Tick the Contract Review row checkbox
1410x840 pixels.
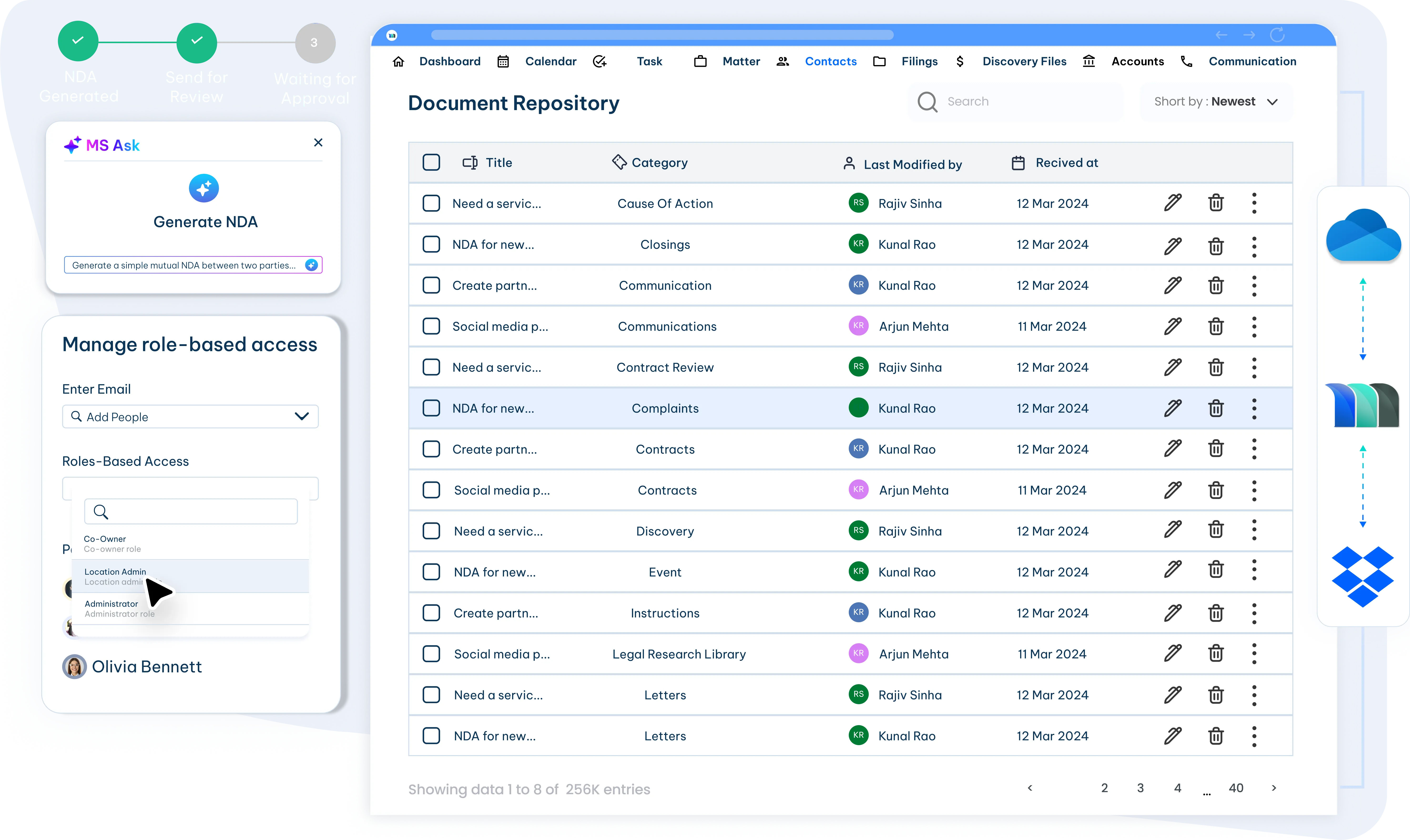pos(431,367)
